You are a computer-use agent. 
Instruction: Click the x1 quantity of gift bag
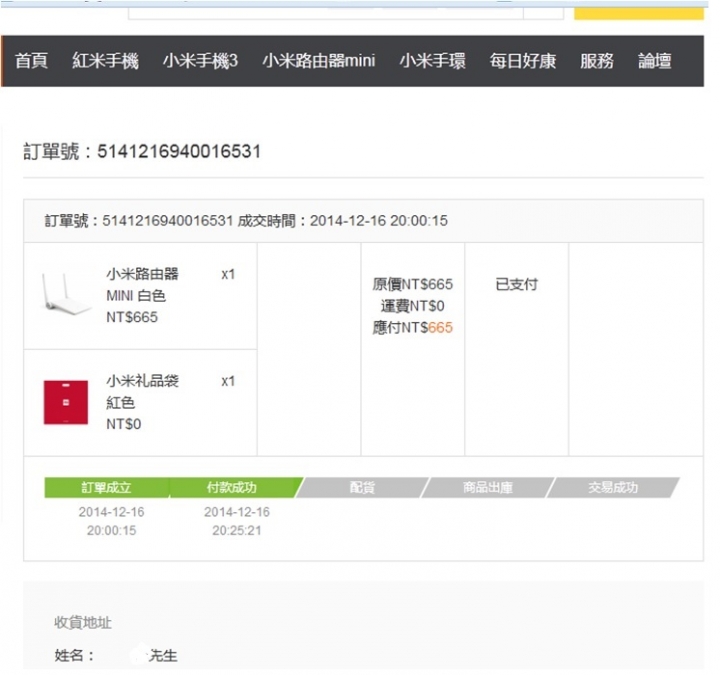pos(228,382)
